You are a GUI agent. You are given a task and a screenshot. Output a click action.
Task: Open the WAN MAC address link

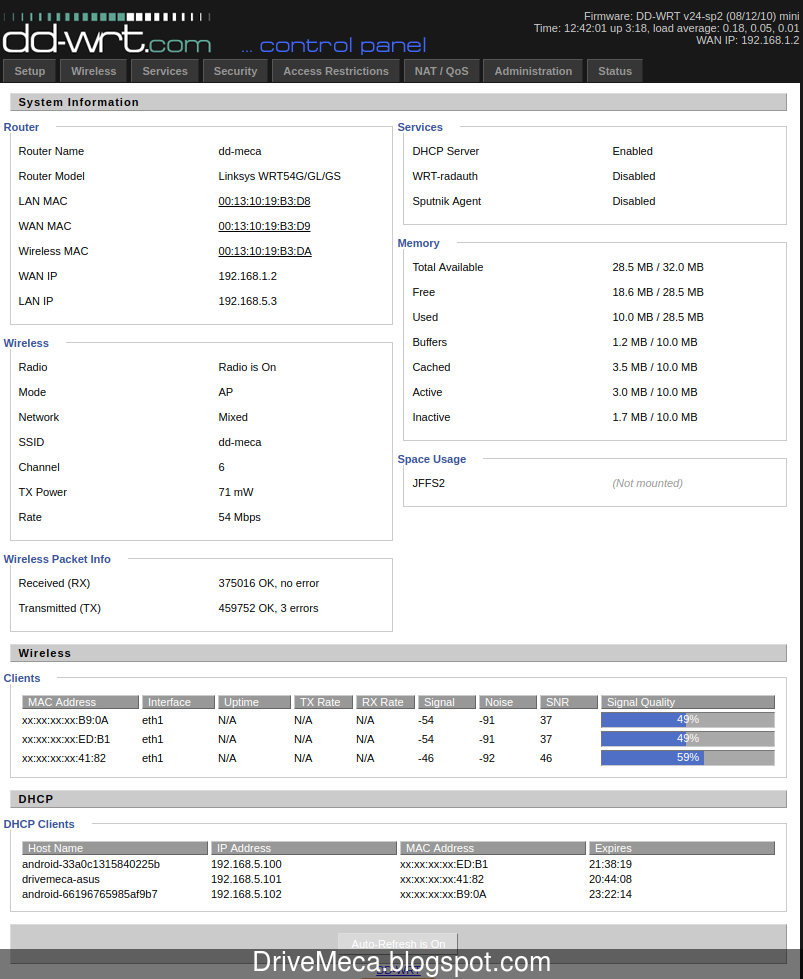(264, 226)
